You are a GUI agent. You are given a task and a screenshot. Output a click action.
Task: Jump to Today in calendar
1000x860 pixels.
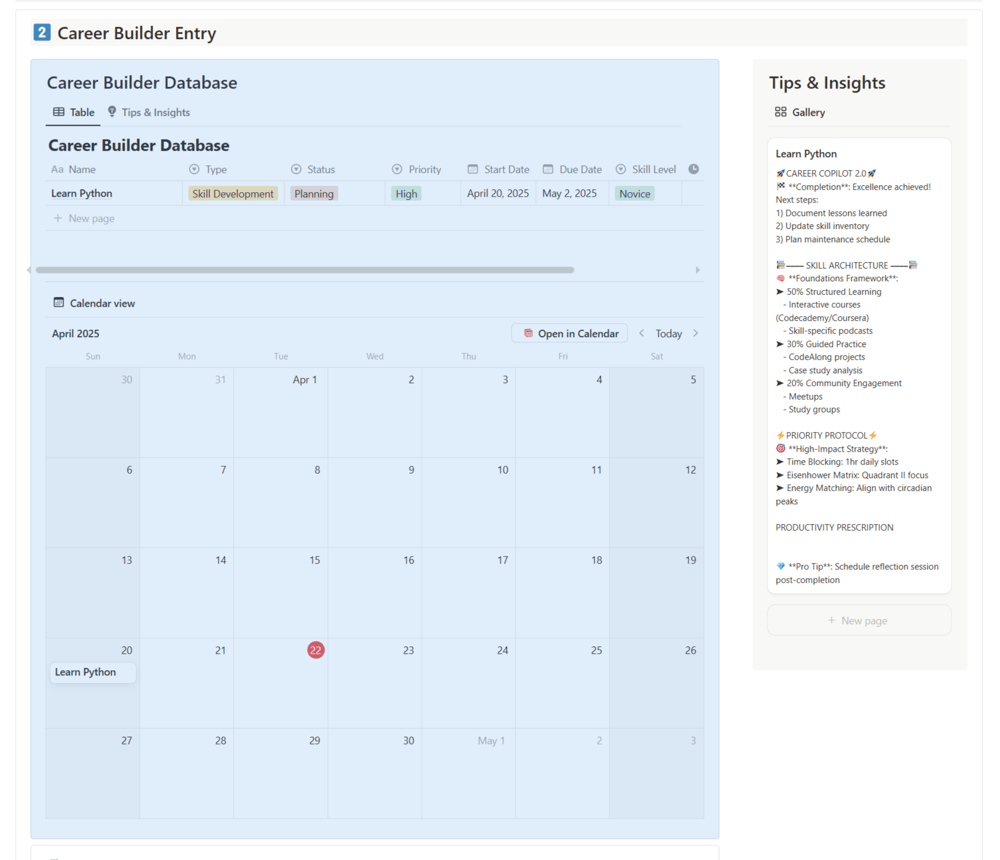[668, 333]
